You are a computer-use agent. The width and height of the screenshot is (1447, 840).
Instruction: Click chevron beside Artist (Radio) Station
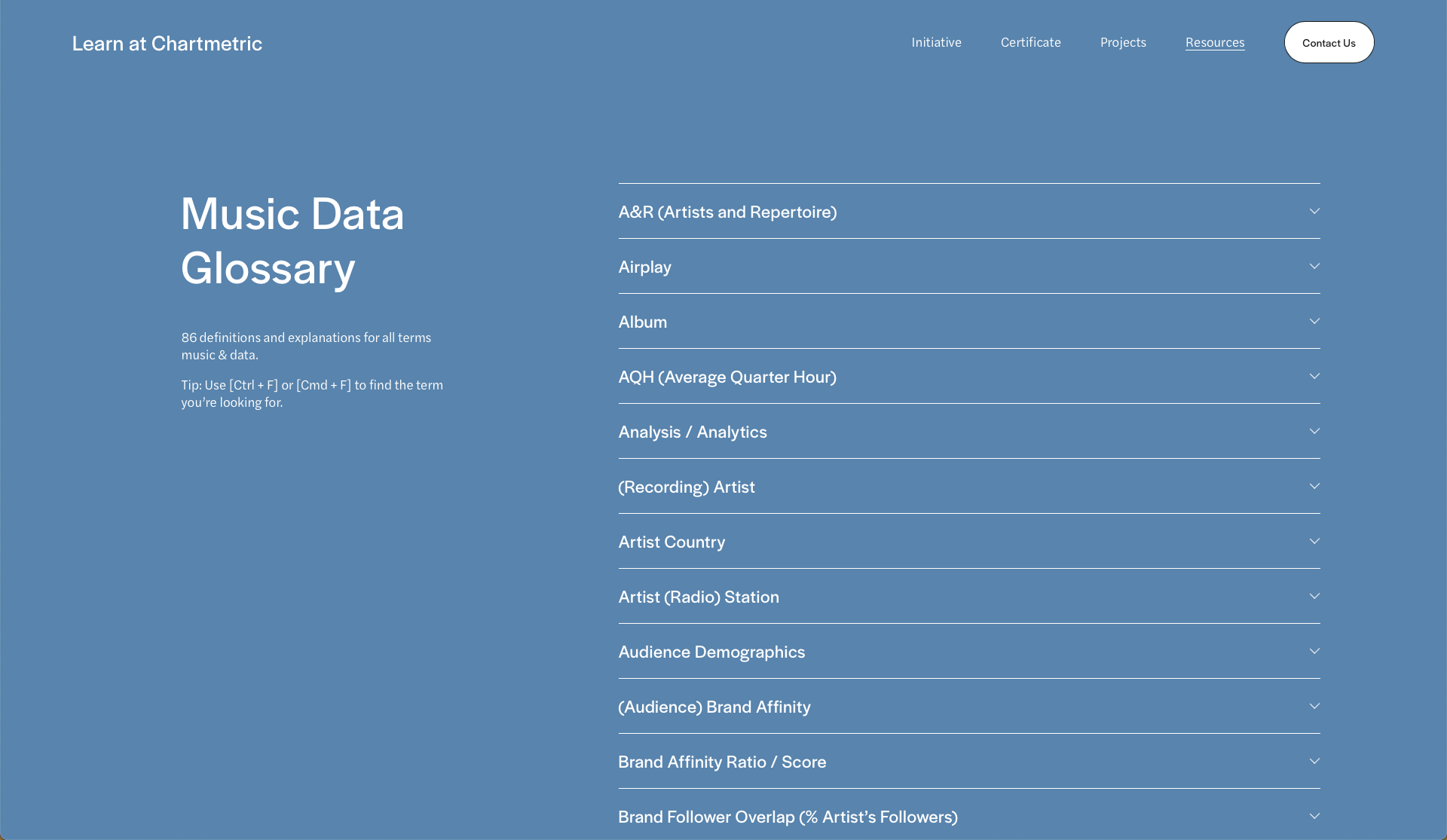click(x=1314, y=597)
